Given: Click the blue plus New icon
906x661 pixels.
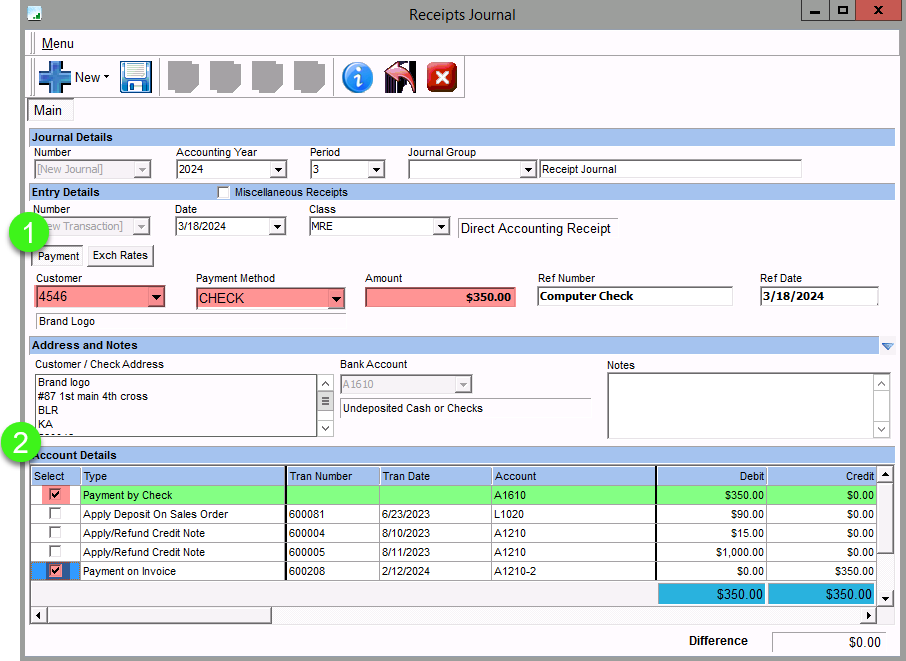Looking at the screenshot, I should 54,77.
